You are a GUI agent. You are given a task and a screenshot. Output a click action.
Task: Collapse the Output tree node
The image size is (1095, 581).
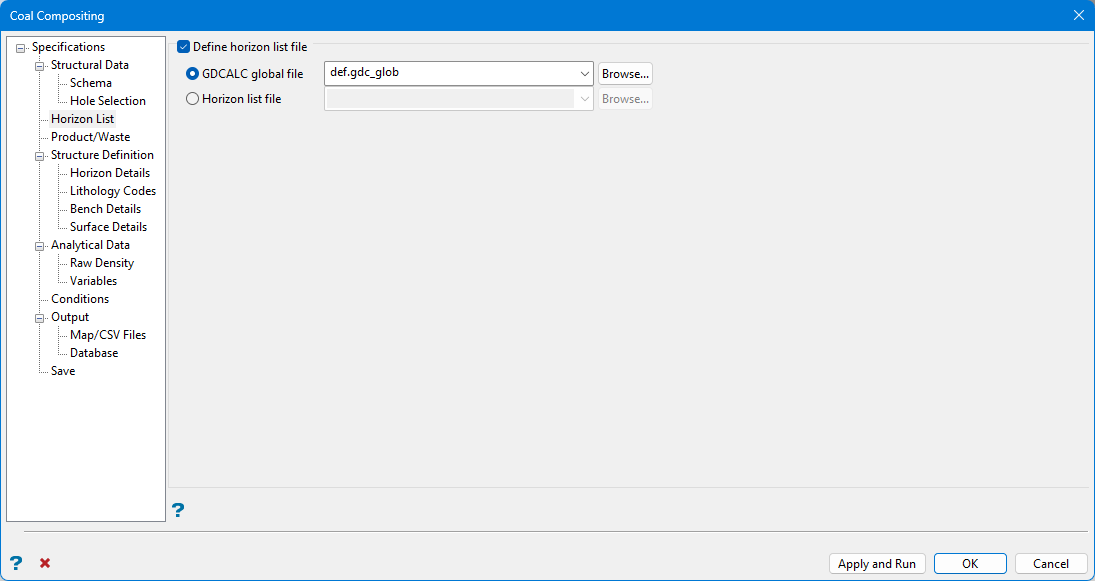tap(39, 318)
